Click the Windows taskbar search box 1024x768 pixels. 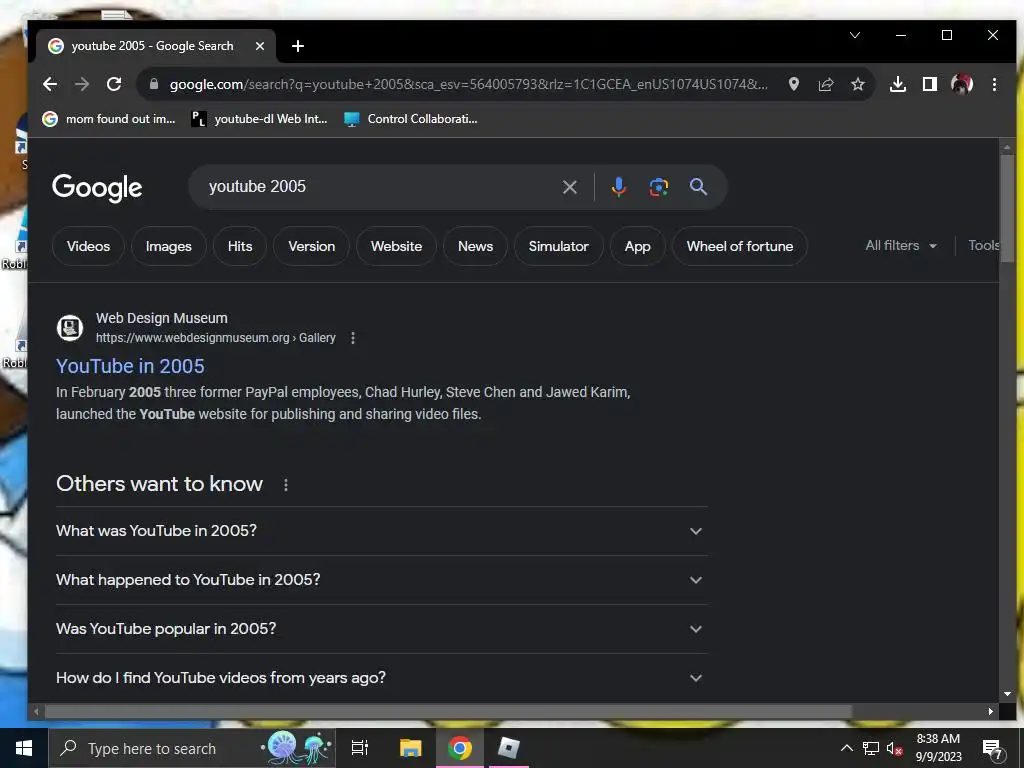[192, 748]
